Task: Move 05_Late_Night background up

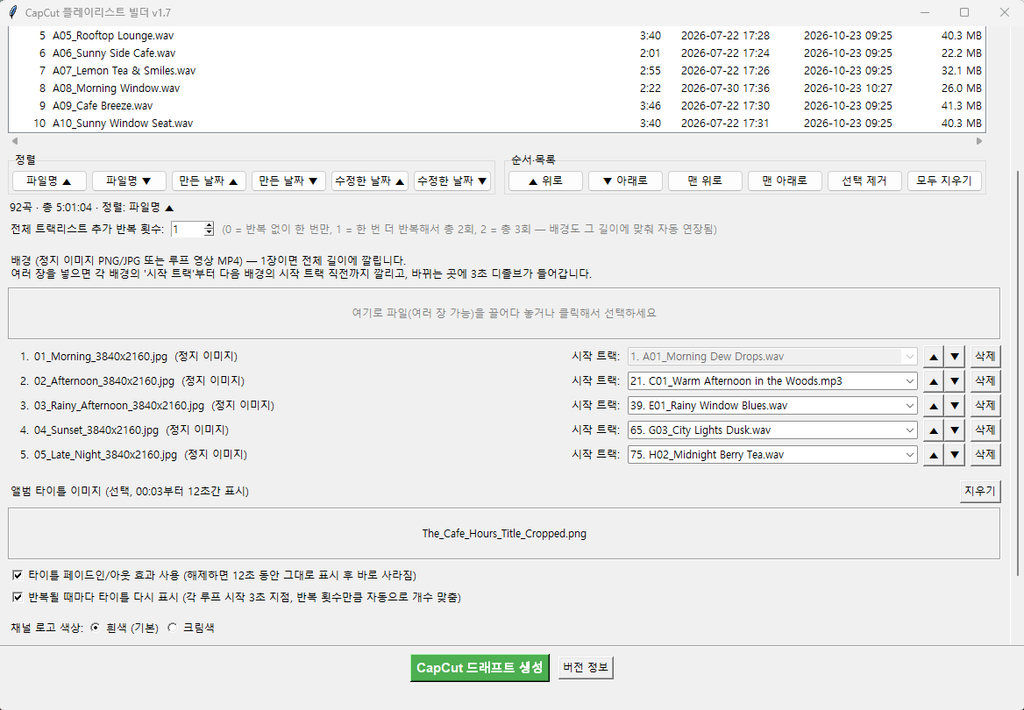Action: click(x=933, y=455)
